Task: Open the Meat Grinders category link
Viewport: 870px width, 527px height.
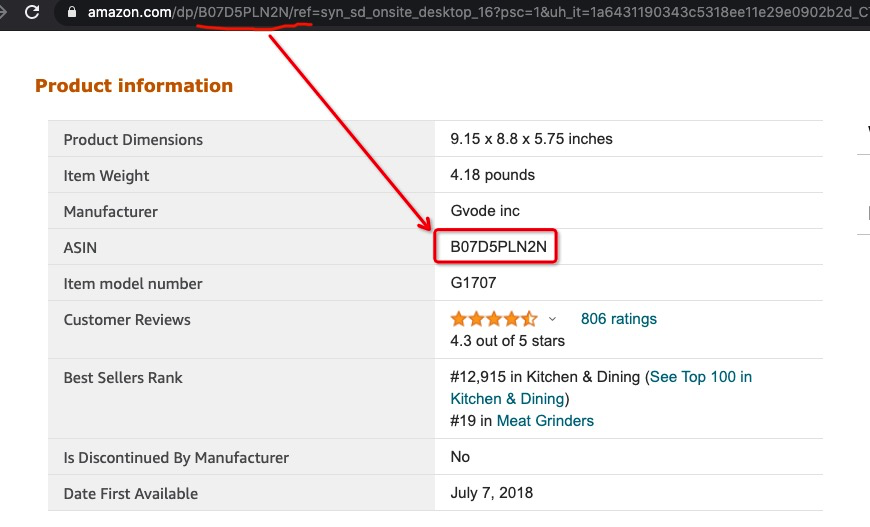Action: click(545, 421)
